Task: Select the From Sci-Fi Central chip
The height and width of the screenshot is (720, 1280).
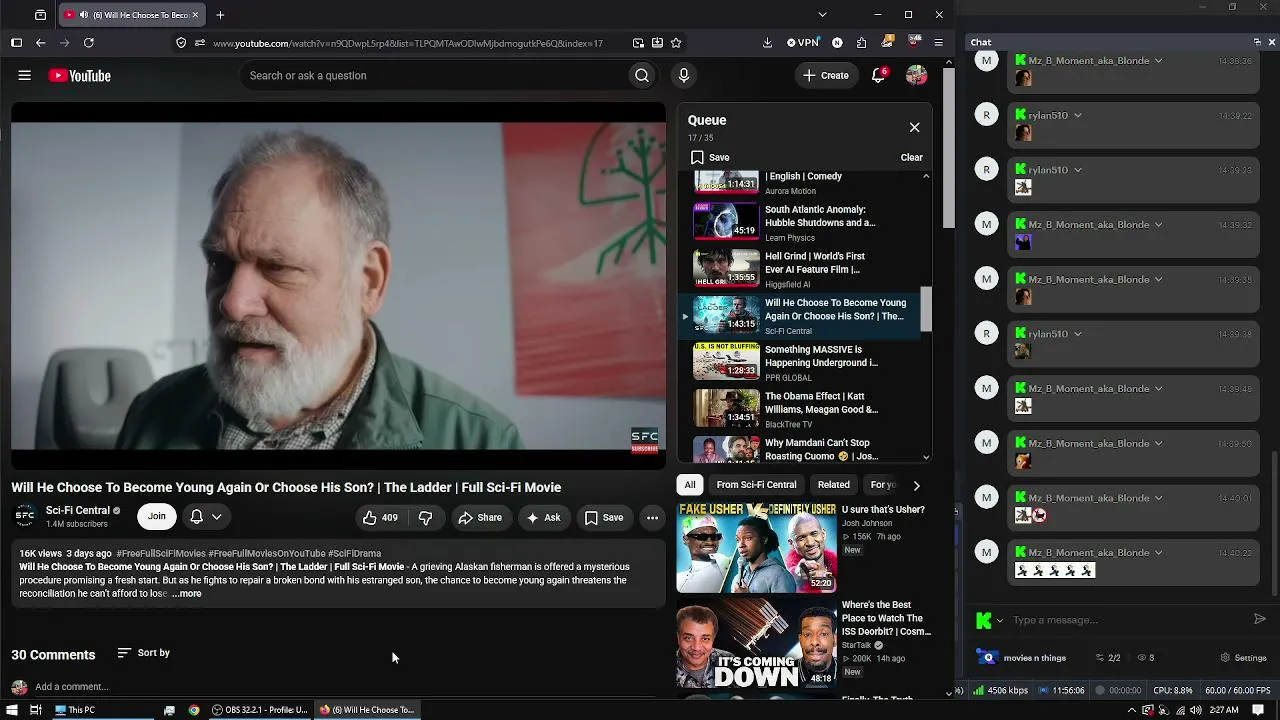Action: [756, 485]
